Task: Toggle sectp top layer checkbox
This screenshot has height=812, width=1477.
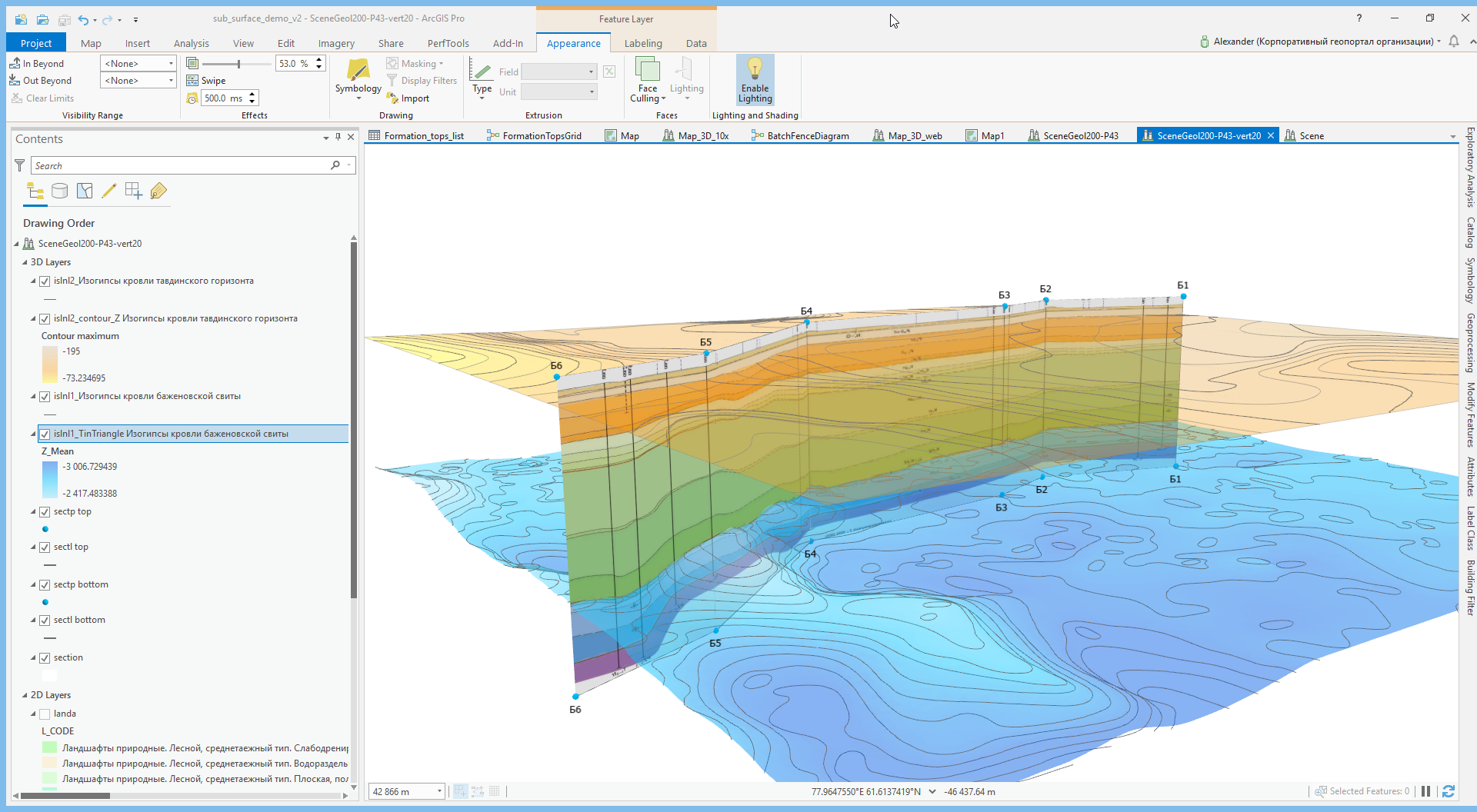Action: coord(45,512)
